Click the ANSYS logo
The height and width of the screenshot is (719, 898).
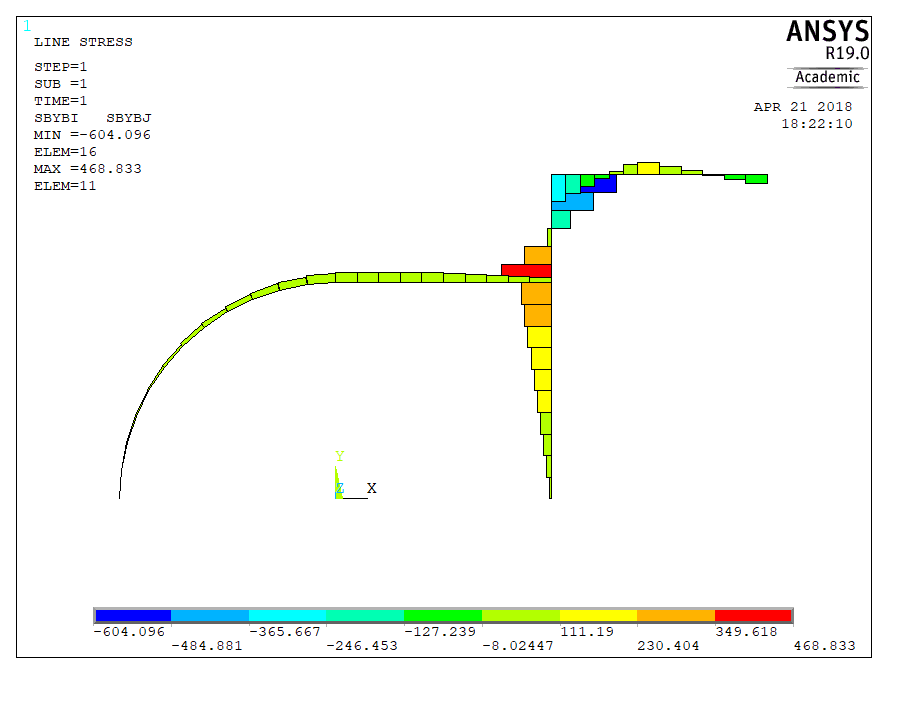point(828,31)
